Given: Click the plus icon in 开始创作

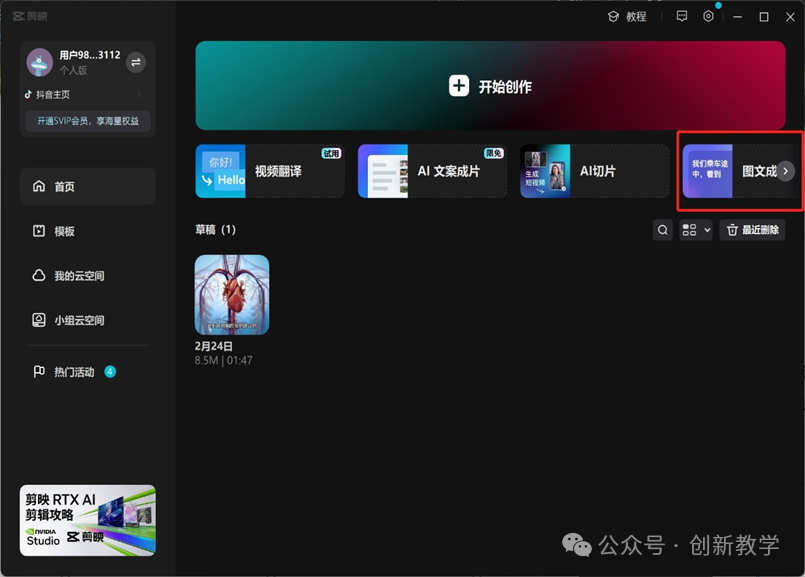Looking at the screenshot, I should click(459, 86).
